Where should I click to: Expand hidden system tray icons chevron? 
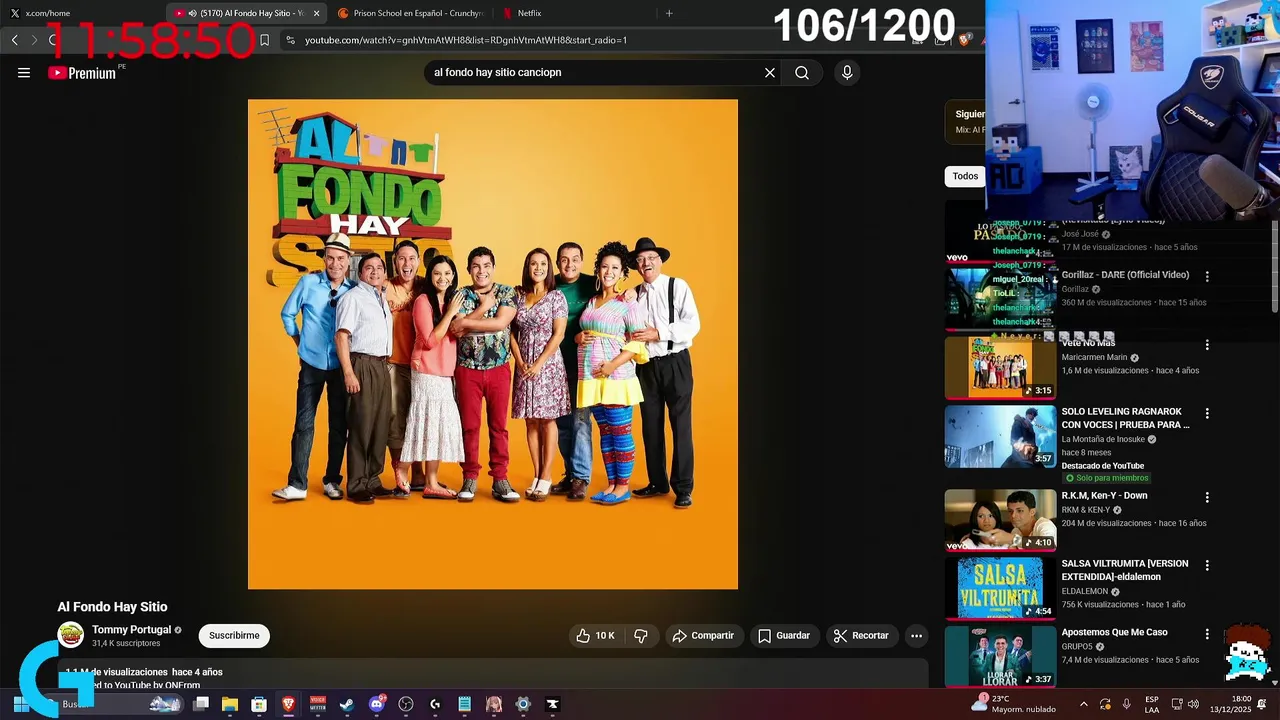pos(1083,704)
